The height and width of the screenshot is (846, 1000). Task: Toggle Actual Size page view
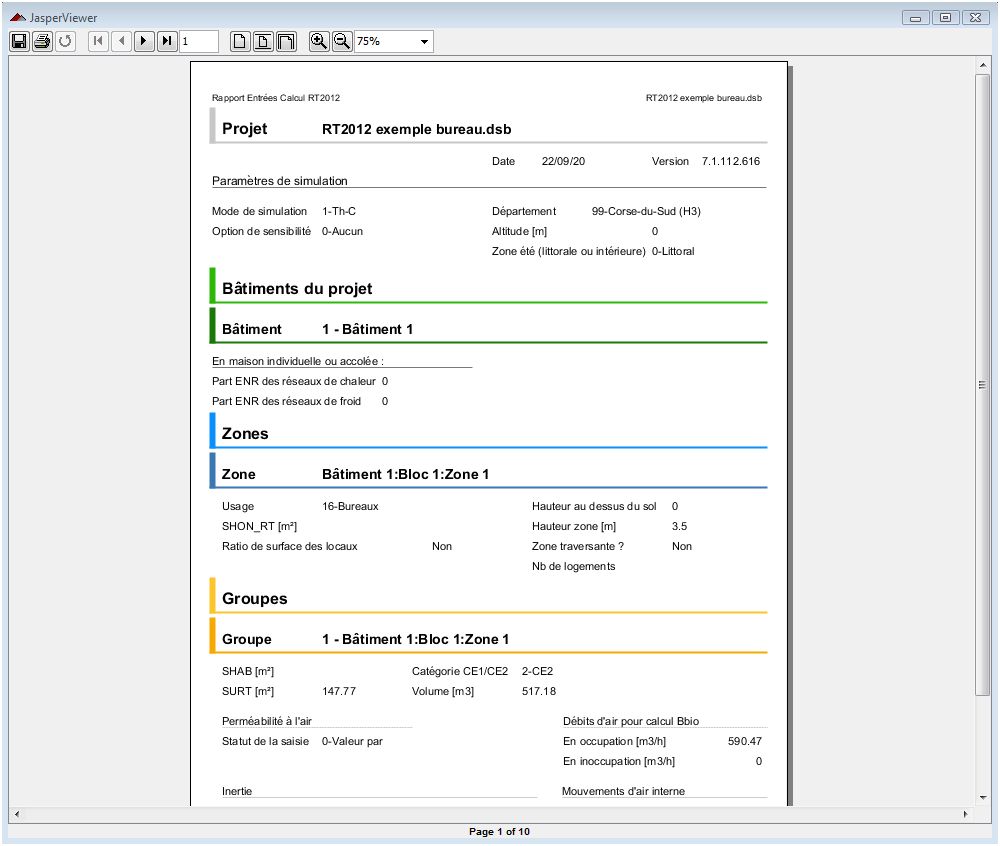click(x=240, y=41)
